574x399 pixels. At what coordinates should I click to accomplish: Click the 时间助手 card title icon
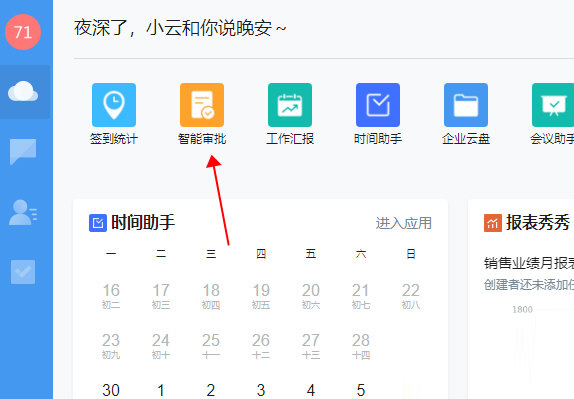click(x=98, y=223)
